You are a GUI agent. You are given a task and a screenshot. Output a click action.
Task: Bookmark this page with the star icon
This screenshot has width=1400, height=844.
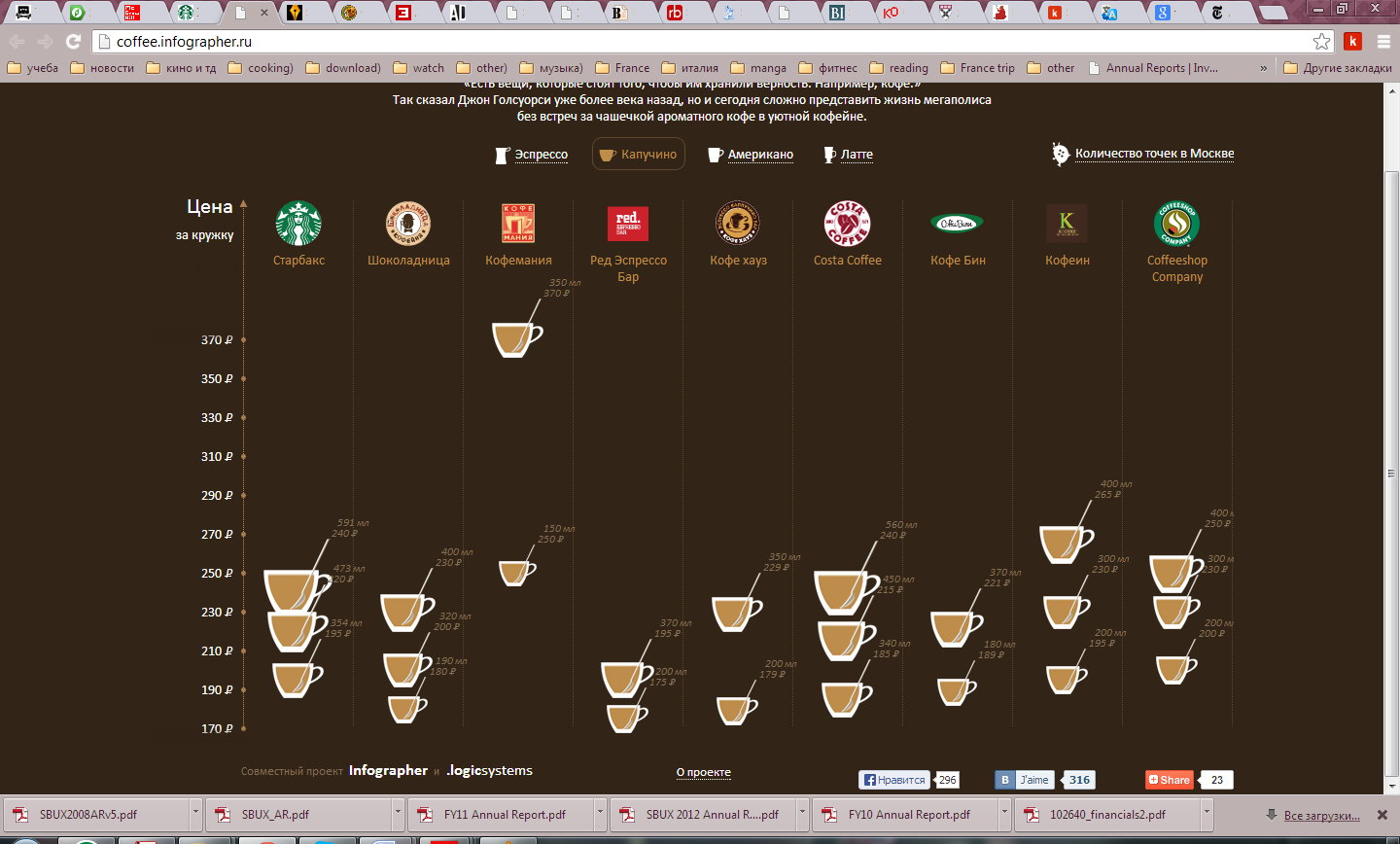pyautogui.click(x=1321, y=42)
